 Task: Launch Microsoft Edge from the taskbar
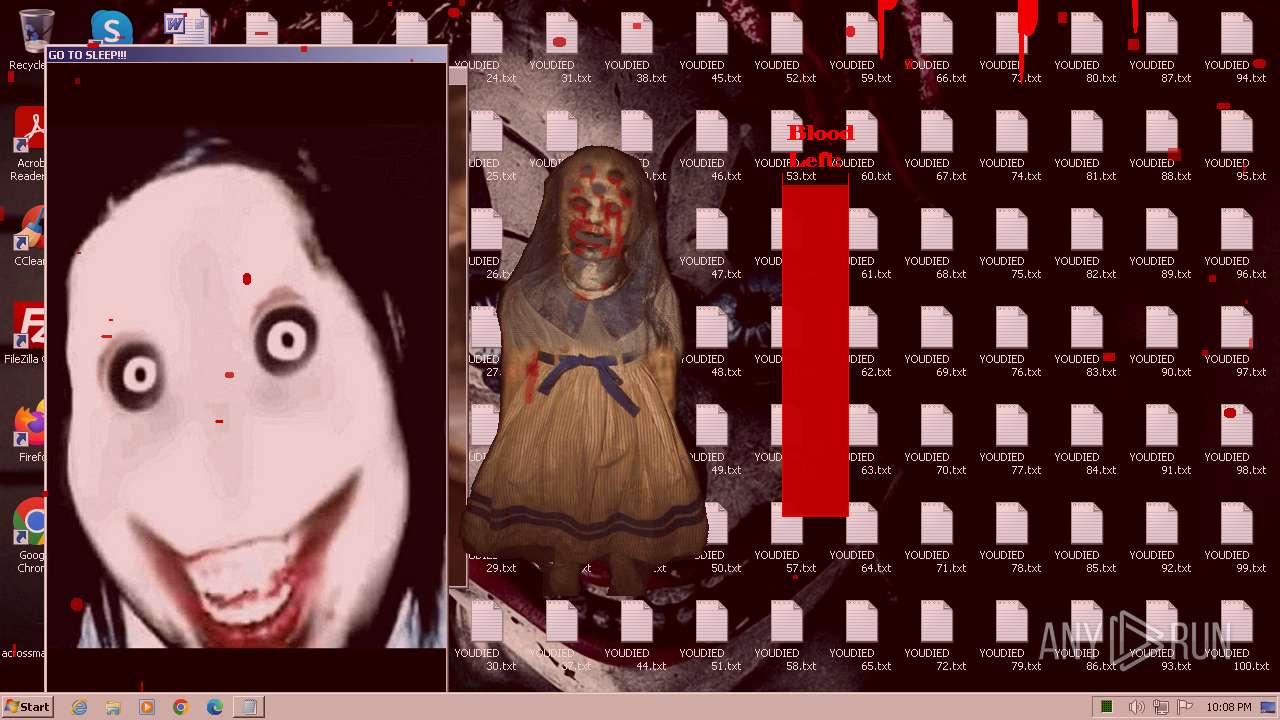point(215,707)
